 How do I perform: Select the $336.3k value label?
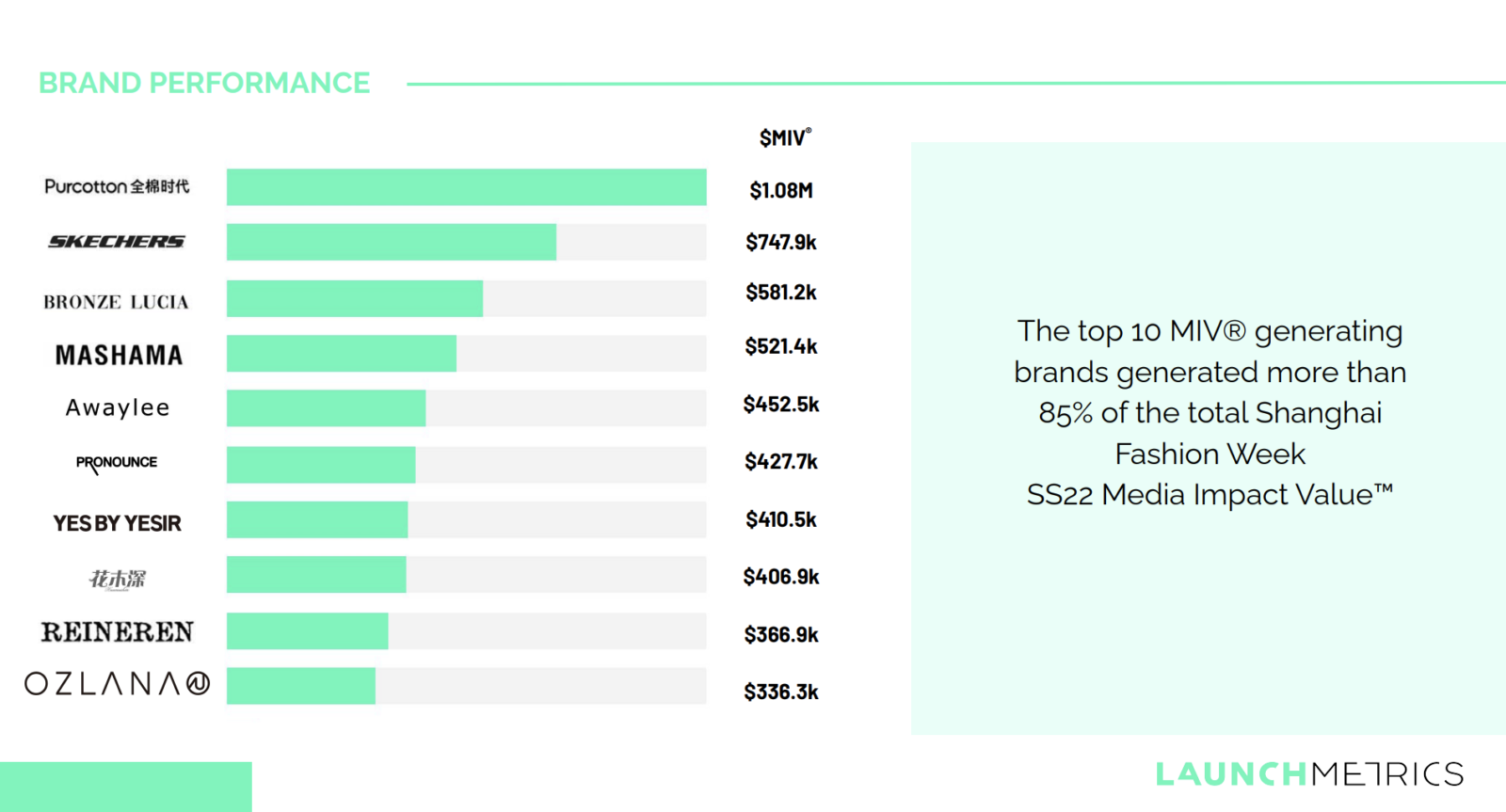coord(781,693)
